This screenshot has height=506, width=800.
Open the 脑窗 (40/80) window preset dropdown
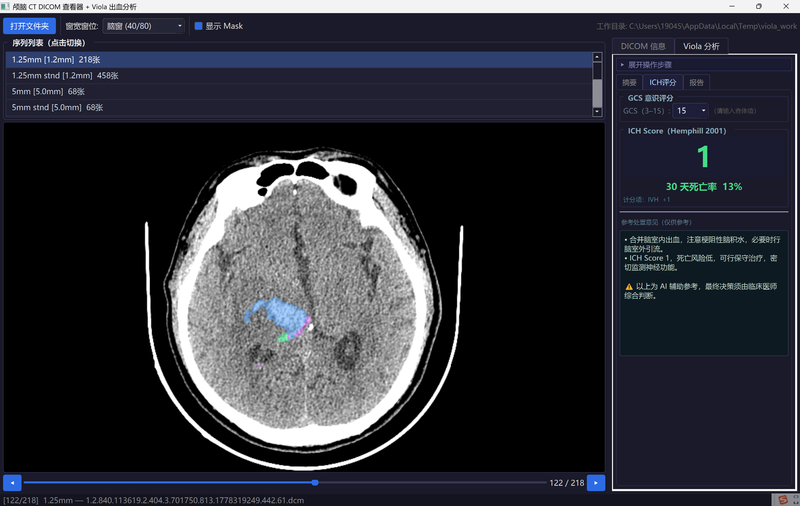[x=143, y=26]
